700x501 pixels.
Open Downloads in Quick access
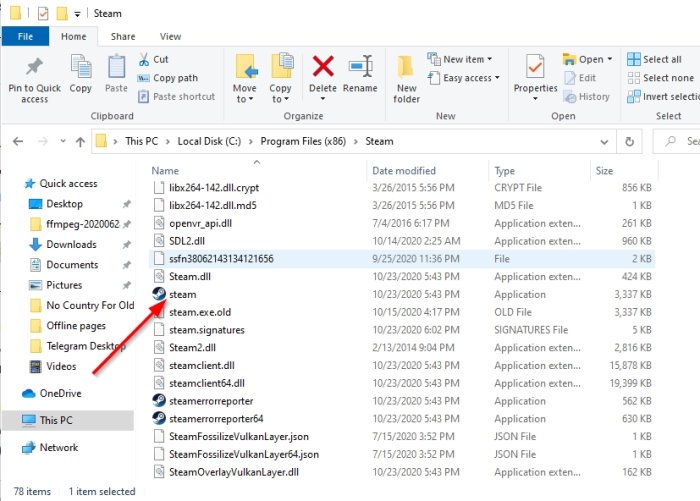(x=62, y=244)
